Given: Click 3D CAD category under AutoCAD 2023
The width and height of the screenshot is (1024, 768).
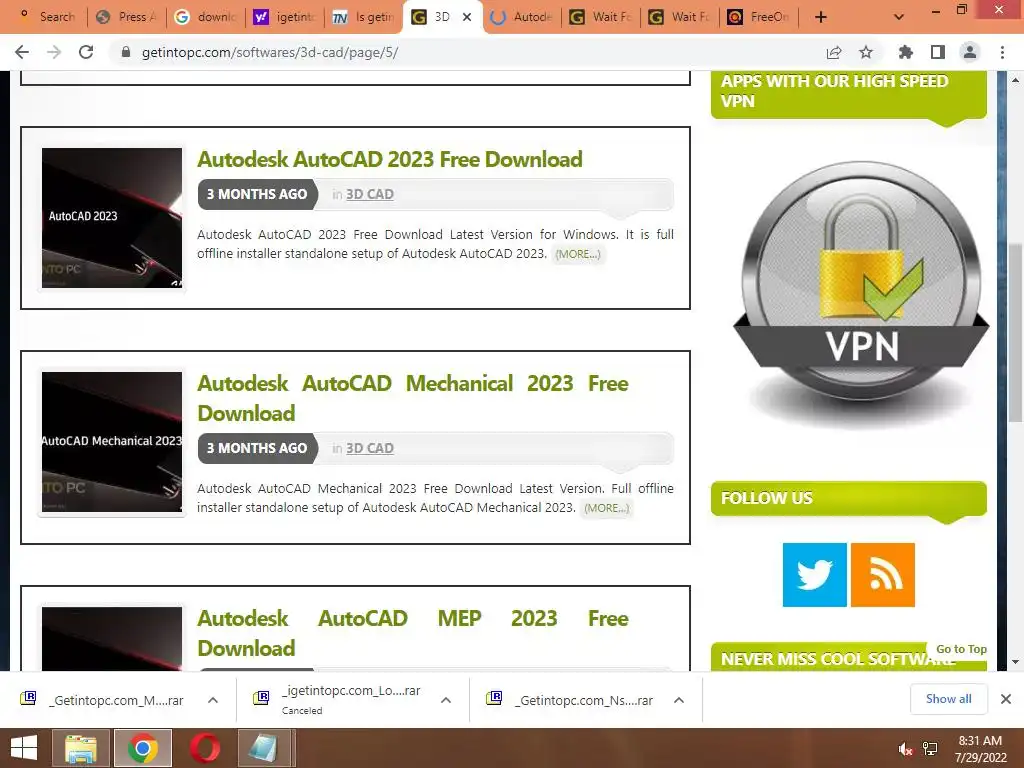Looking at the screenshot, I should (370, 194).
